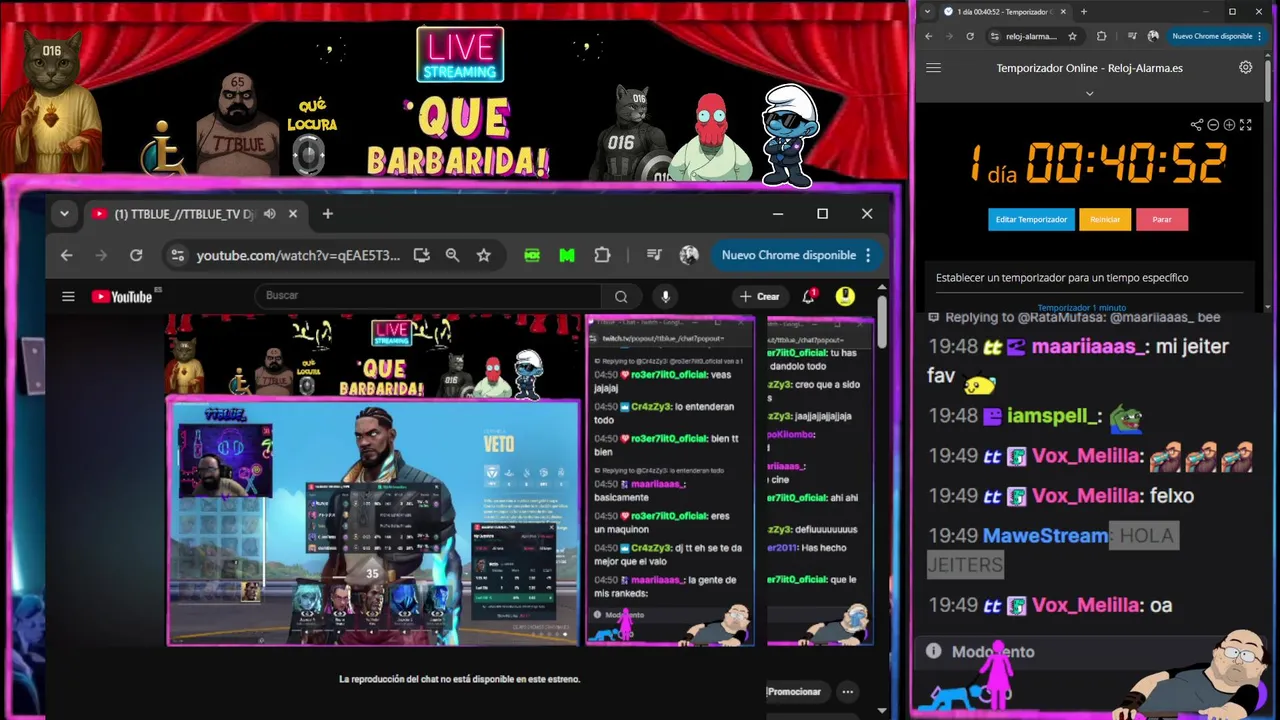Open media controls in YouTube Chrome window
1280x720 pixels.
[654, 255]
